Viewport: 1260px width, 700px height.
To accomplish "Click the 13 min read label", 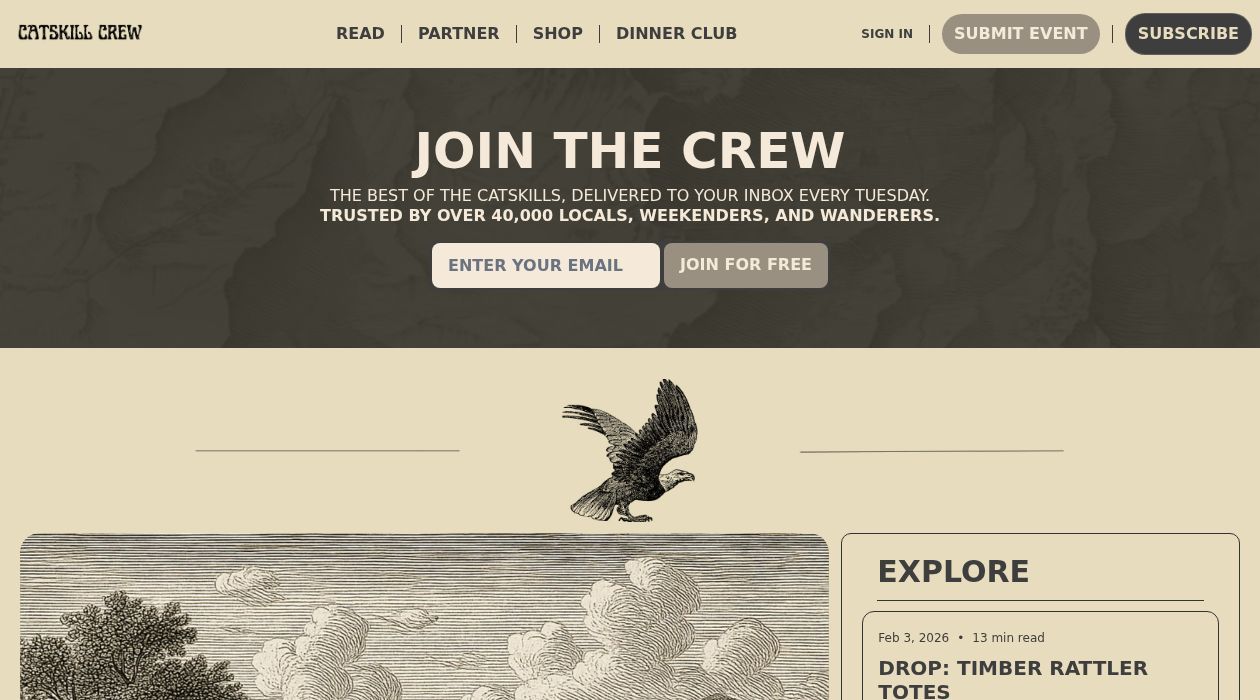I will tap(1008, 638).
